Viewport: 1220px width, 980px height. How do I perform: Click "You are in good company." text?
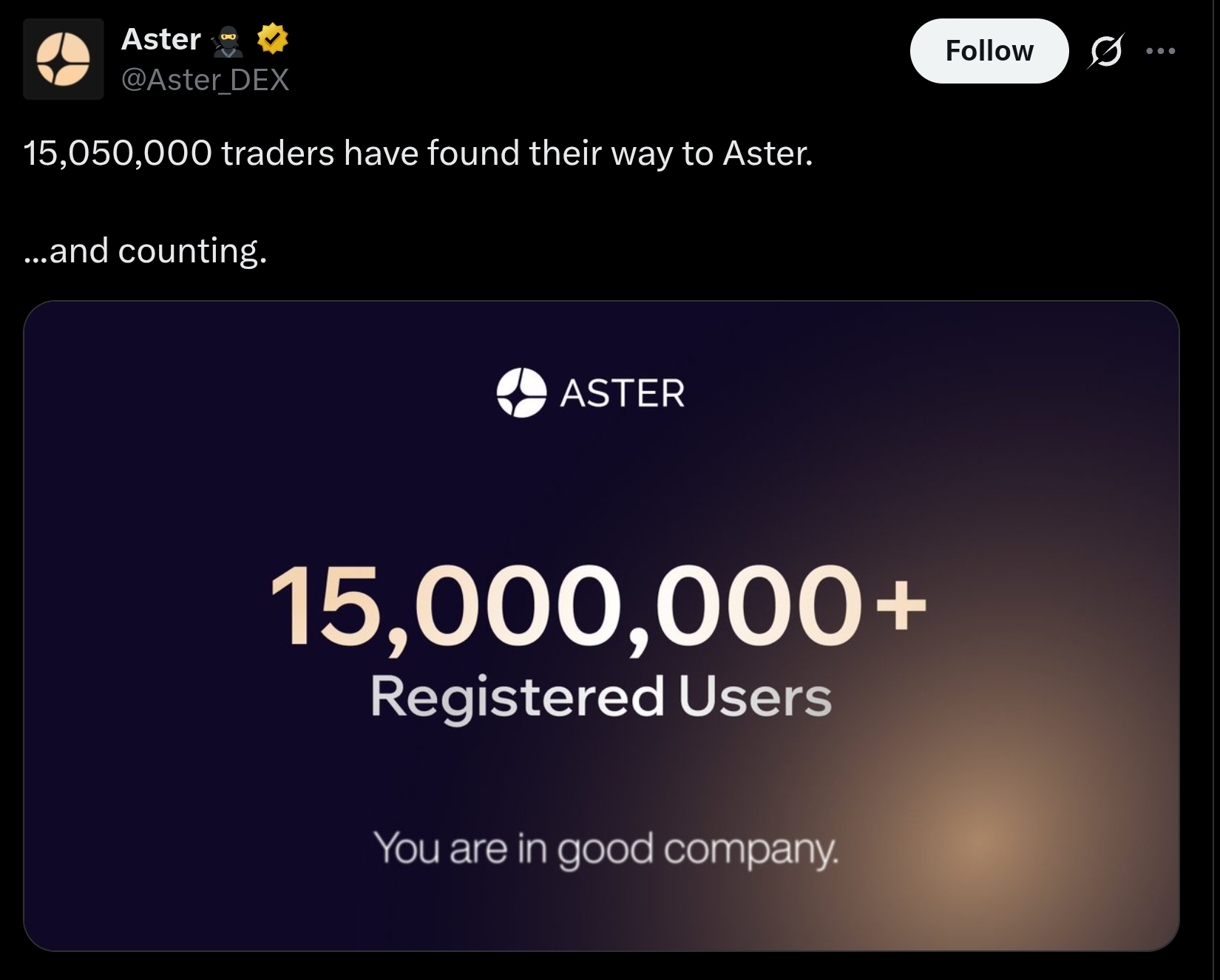coord(606,848)
